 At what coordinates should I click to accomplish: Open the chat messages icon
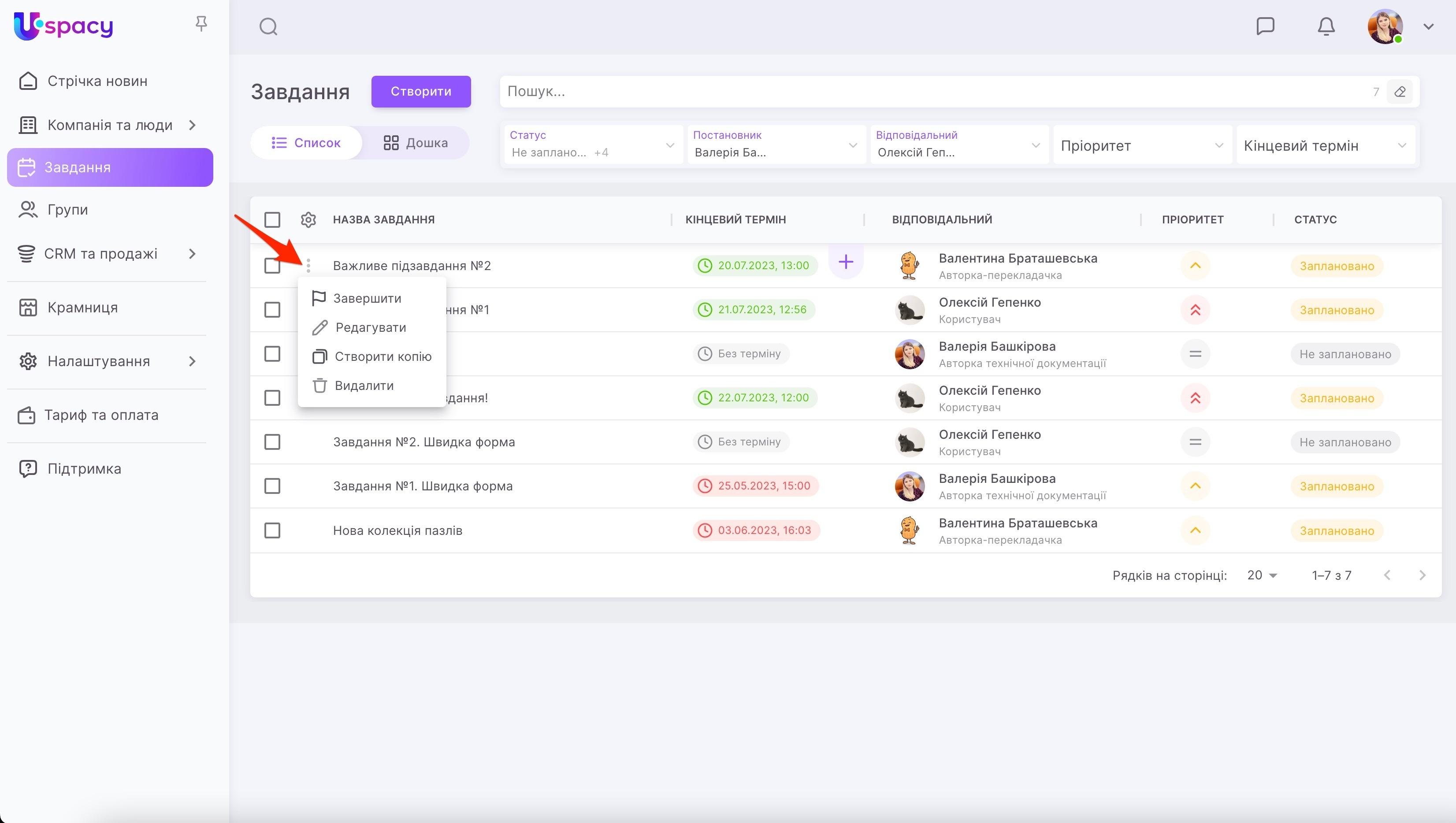(x=1265, y=26)
